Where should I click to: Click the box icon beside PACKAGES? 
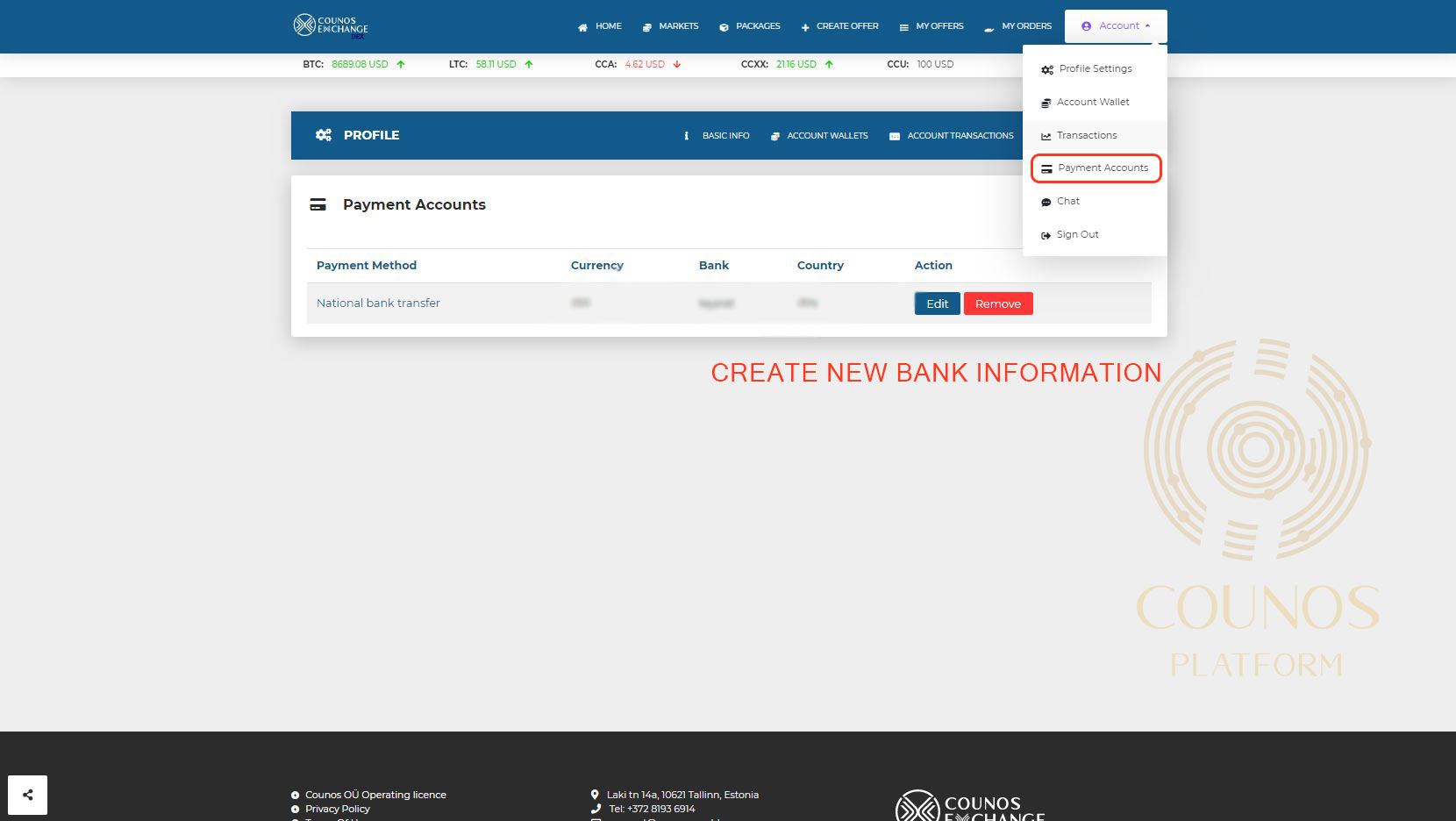(724, 27)
